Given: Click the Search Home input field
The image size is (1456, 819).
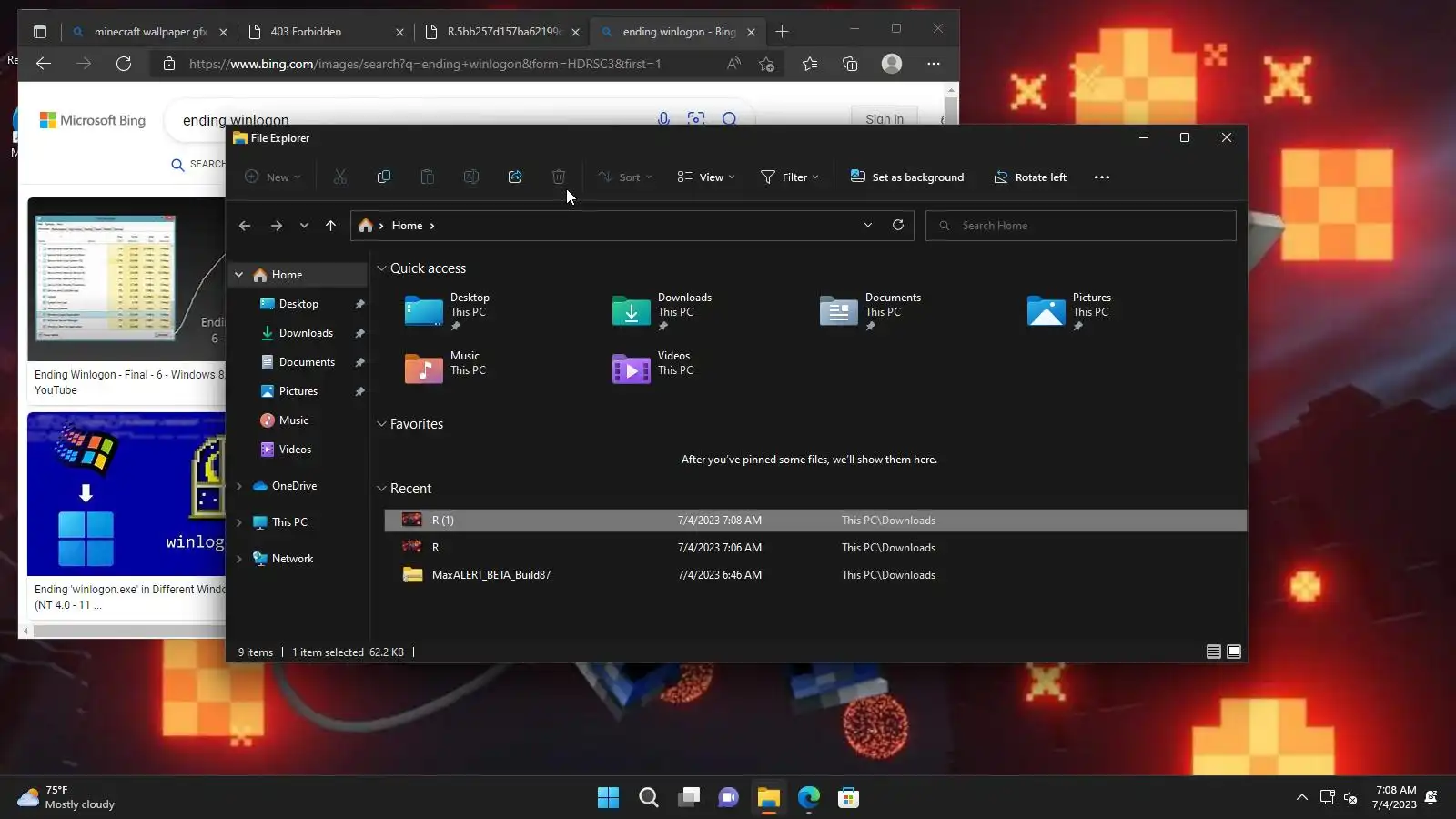Looking at the screenshot, I should [1081, 226].
